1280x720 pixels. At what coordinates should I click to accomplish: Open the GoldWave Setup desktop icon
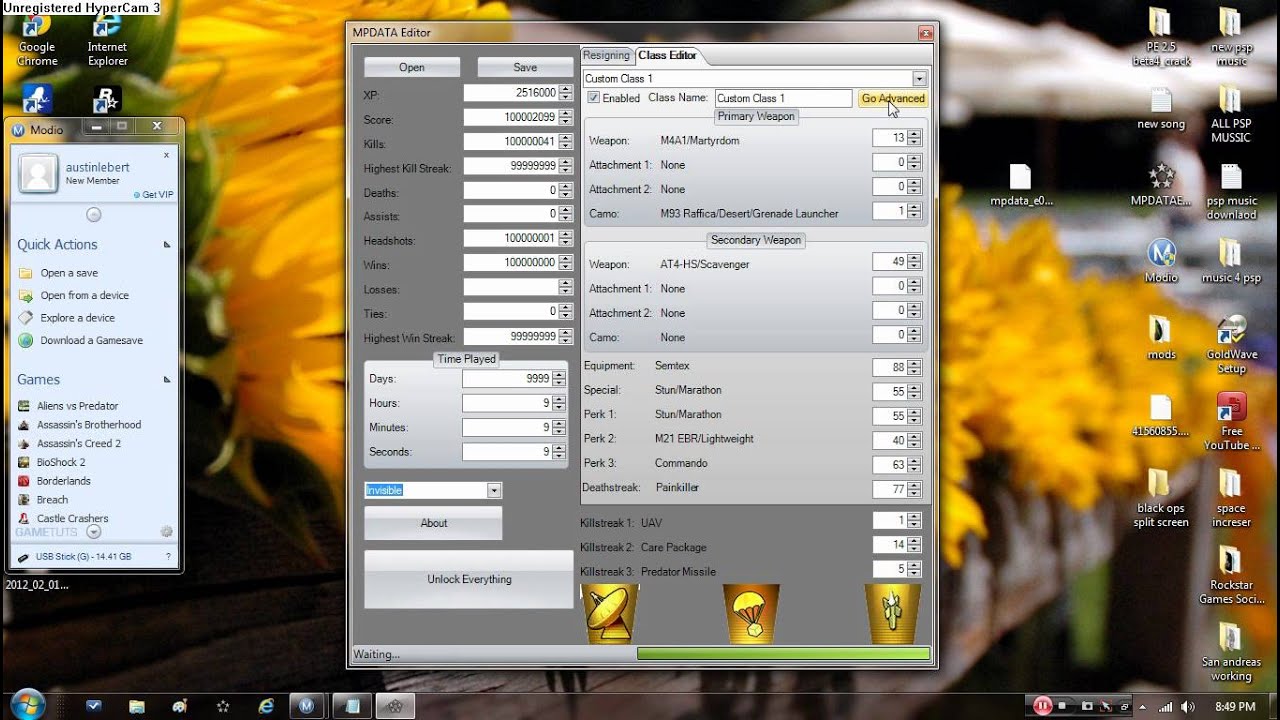click(1231, 345)
